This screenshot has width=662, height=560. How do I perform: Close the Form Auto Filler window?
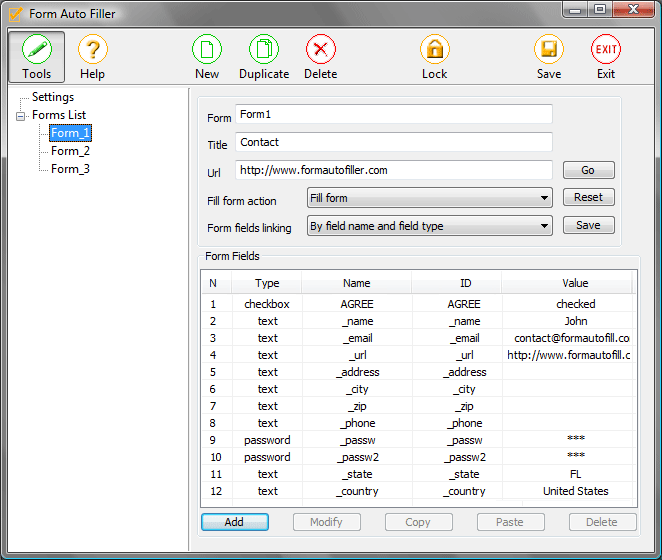(633, 9)
